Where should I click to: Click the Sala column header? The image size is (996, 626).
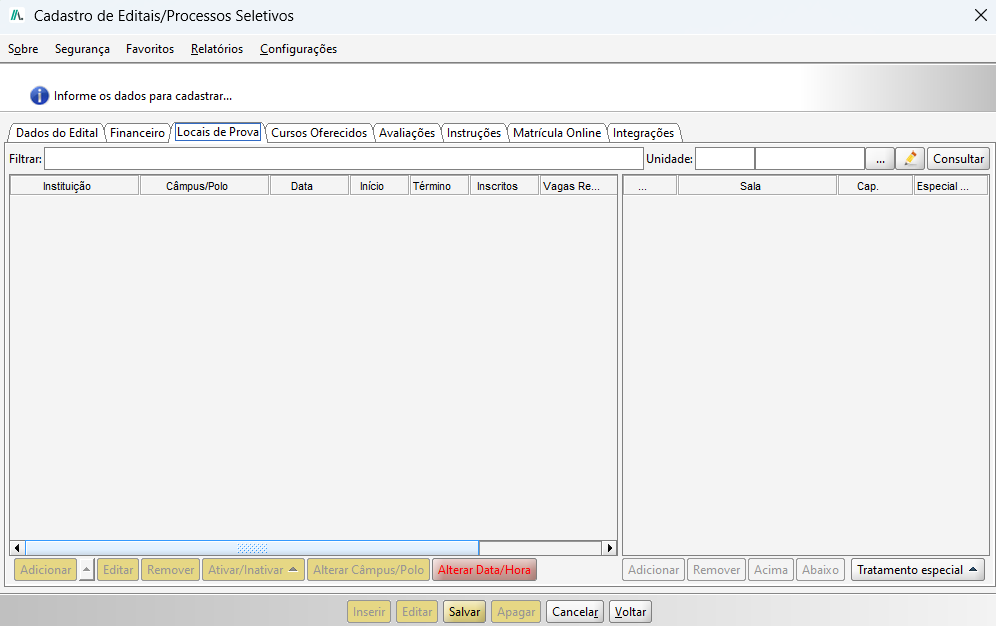(757, 186)
